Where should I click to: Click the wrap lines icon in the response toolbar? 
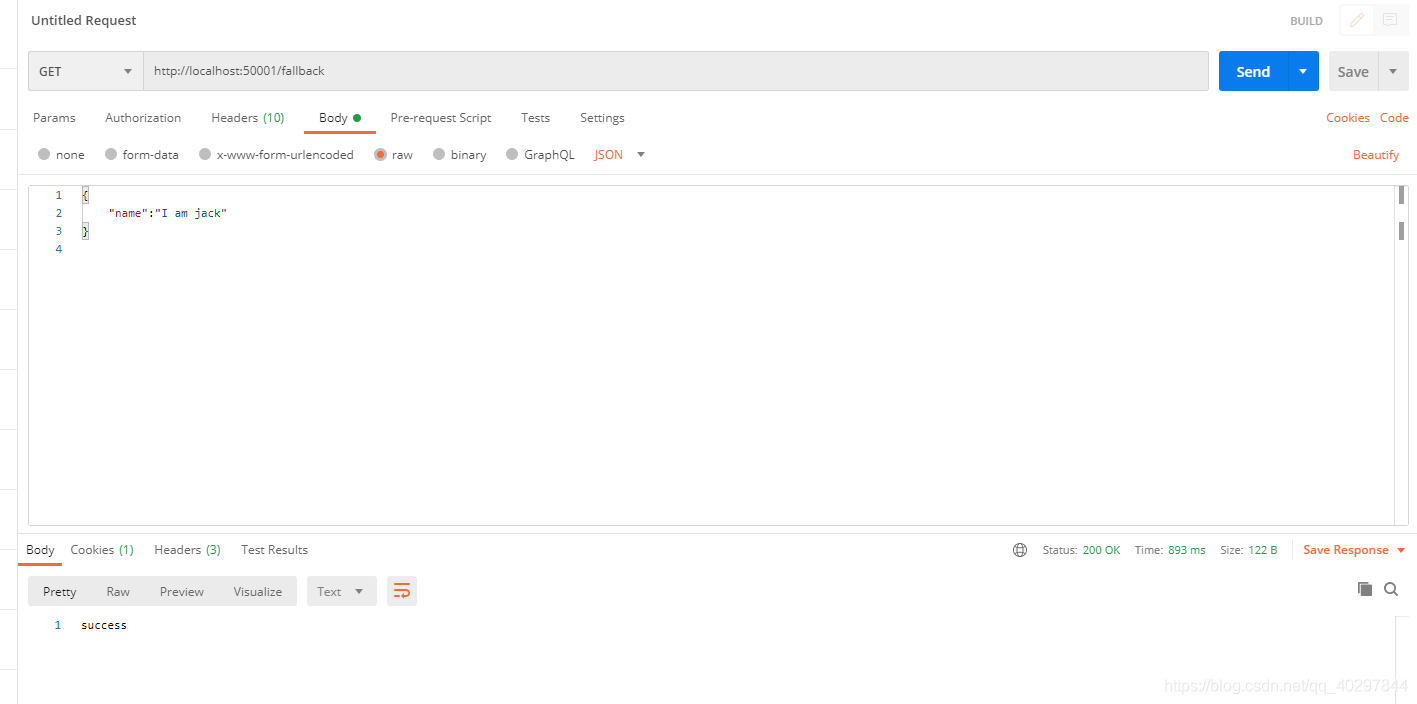coord(402,591)
